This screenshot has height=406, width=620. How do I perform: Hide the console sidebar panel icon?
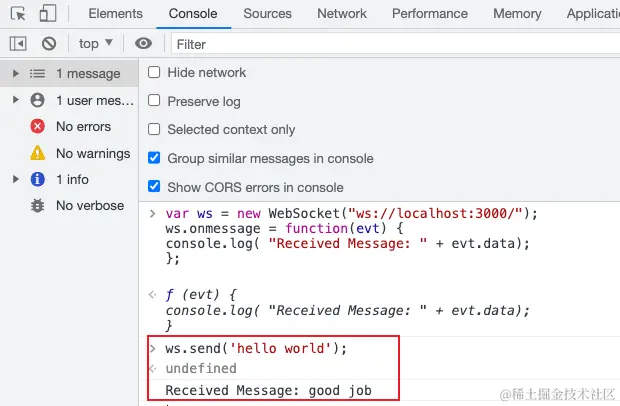pyautogui.click(x=18, y=43)
